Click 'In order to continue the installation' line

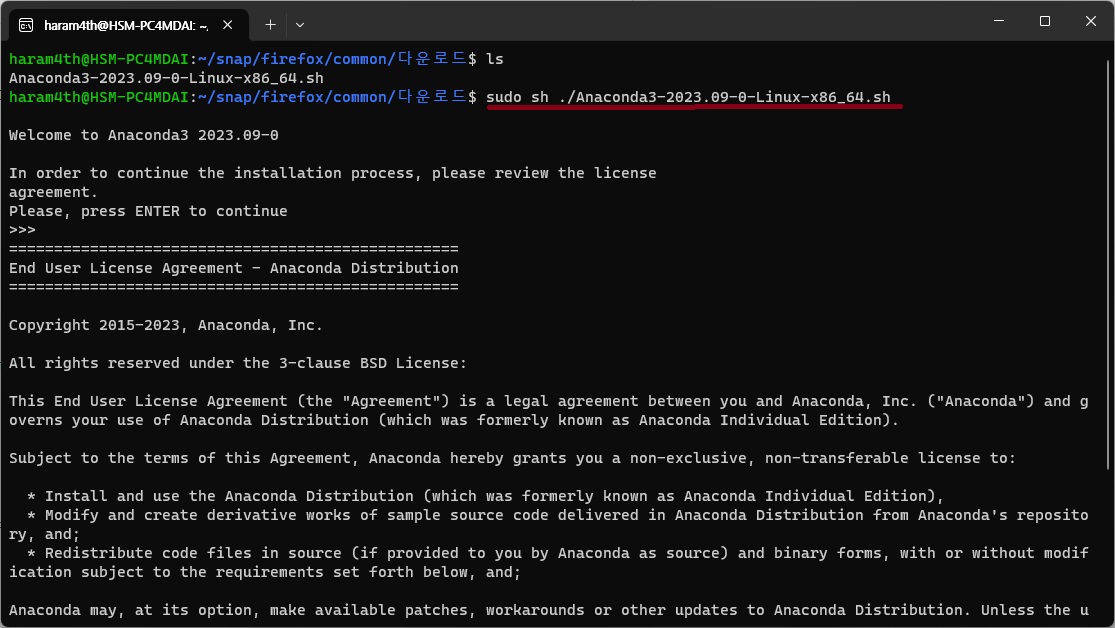pos(332,183)
